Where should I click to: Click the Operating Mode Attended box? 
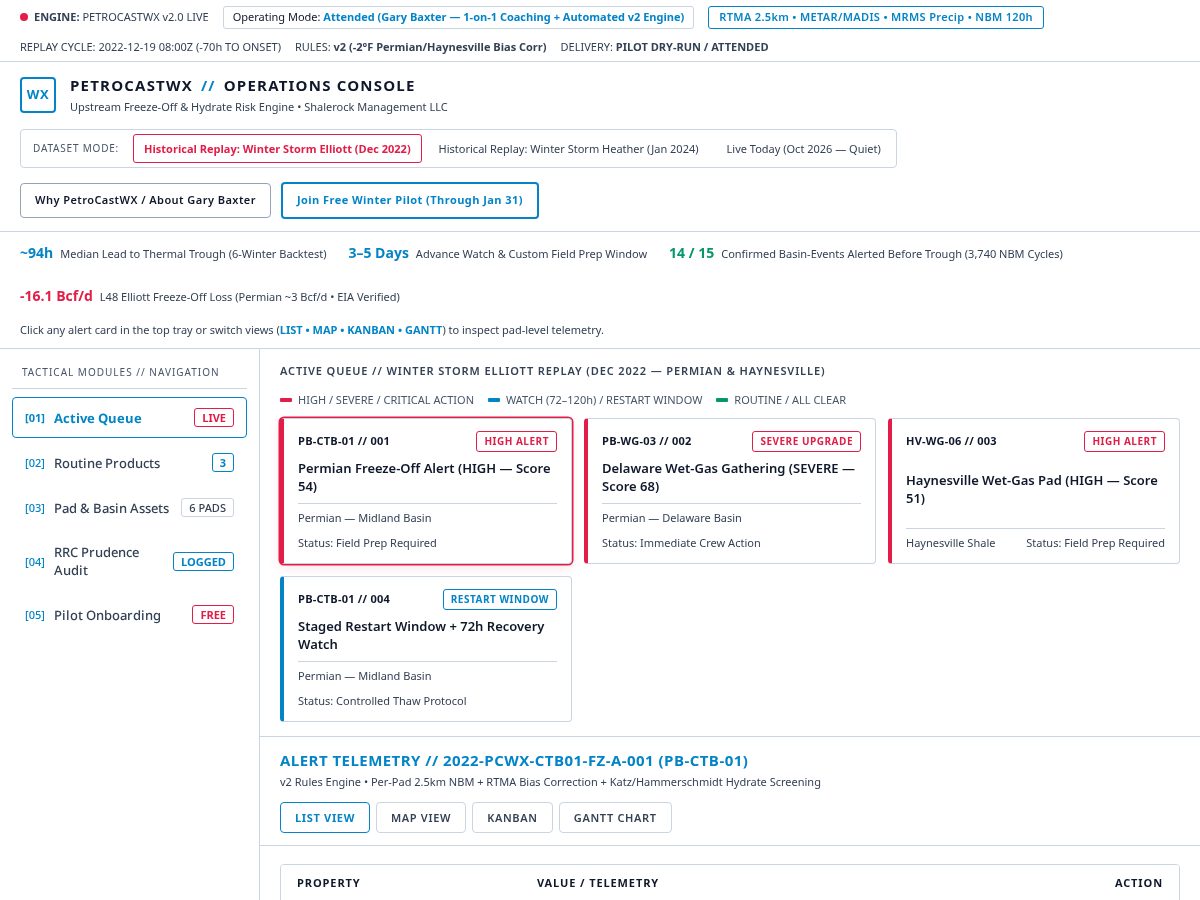458,17
